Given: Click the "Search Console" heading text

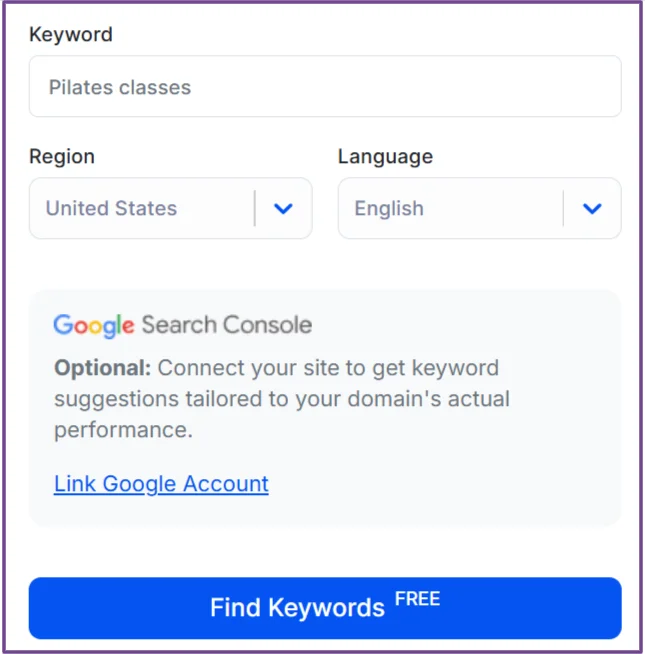Looking at the screenshot, I should (227, 325).
